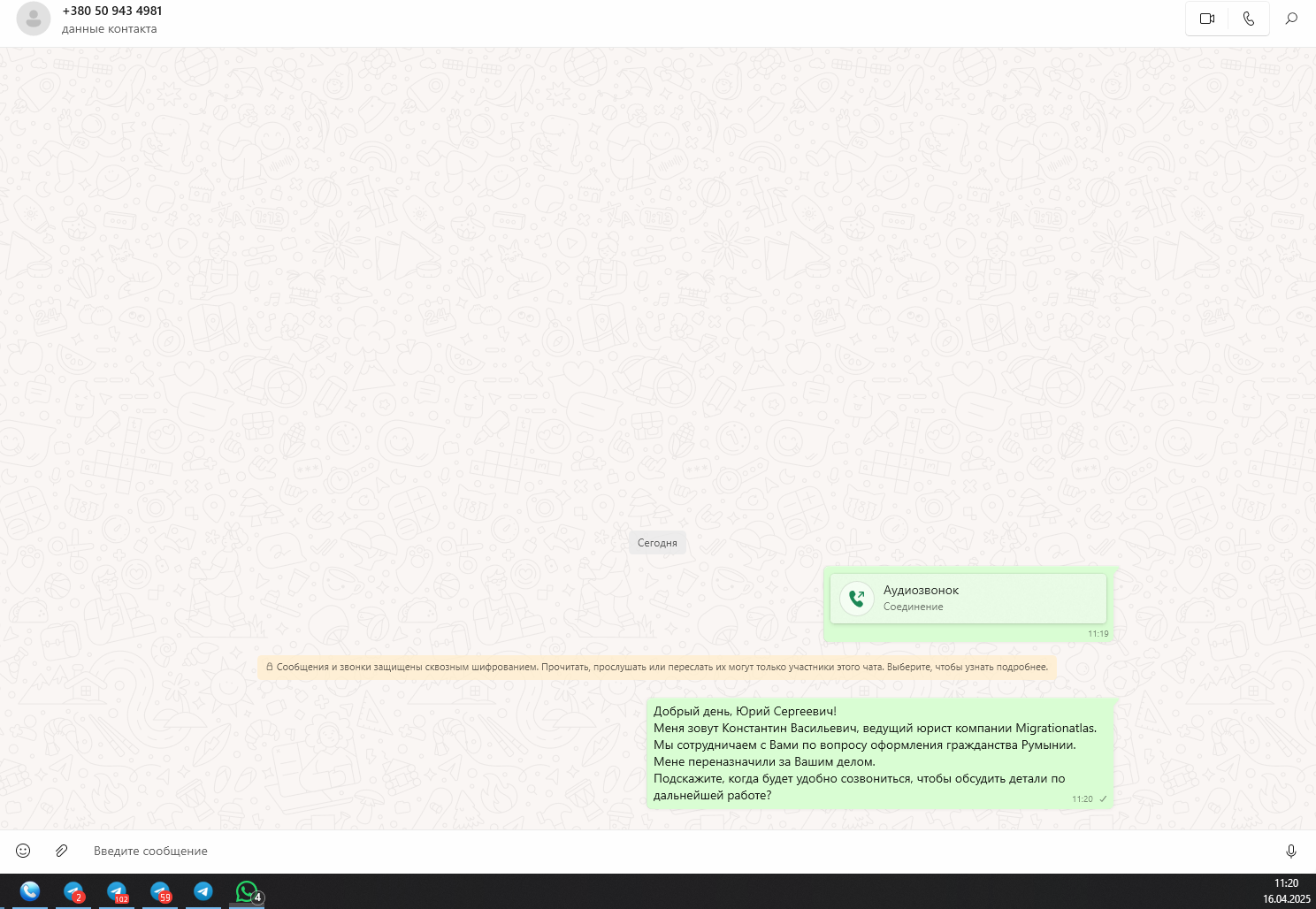Attach a file with the paperclip icon
Viewport: 1316px width, 909px height.
pyautogui.click(x=61, y=851)
